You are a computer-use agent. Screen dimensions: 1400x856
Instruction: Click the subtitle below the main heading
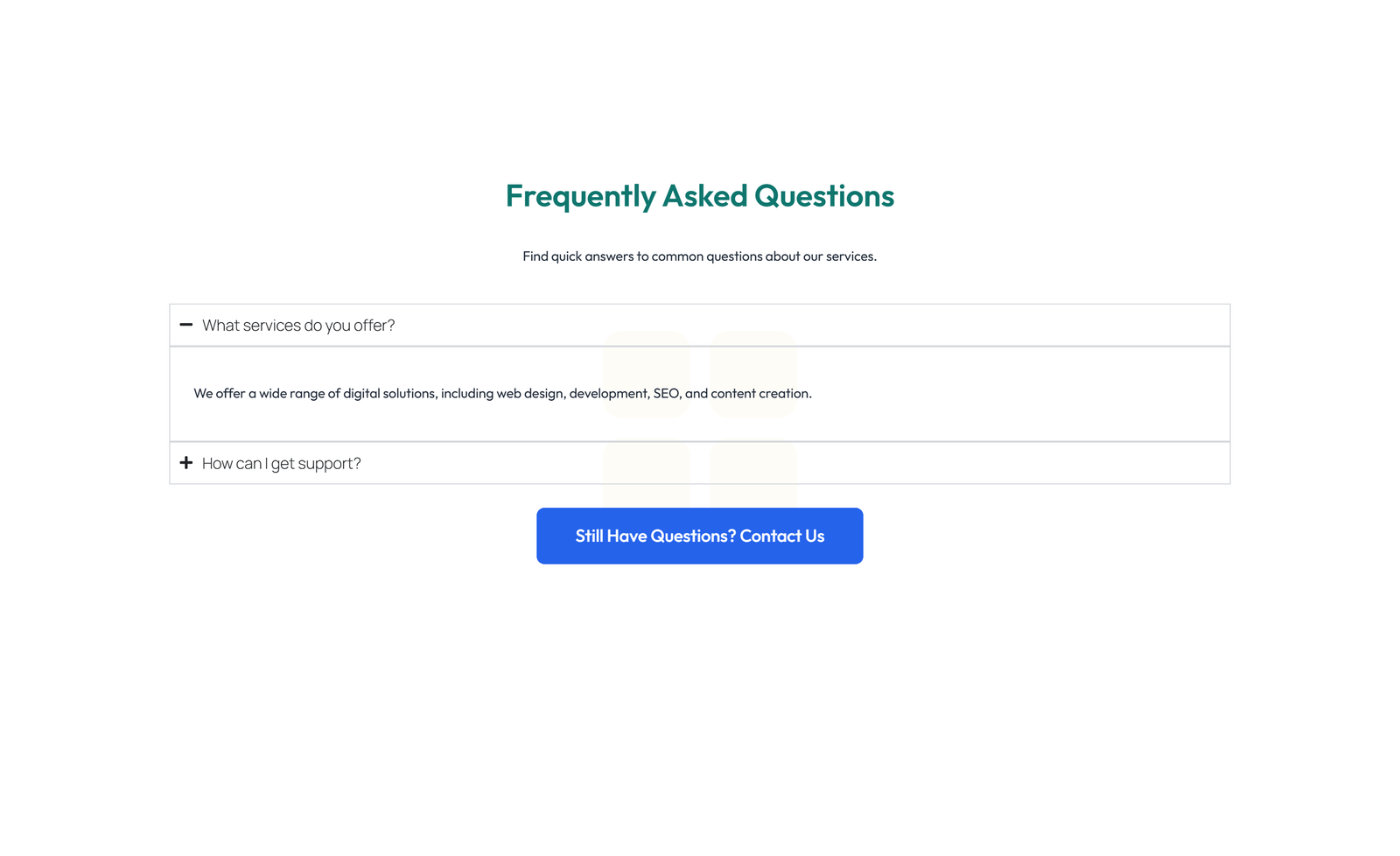pos(699,256)
